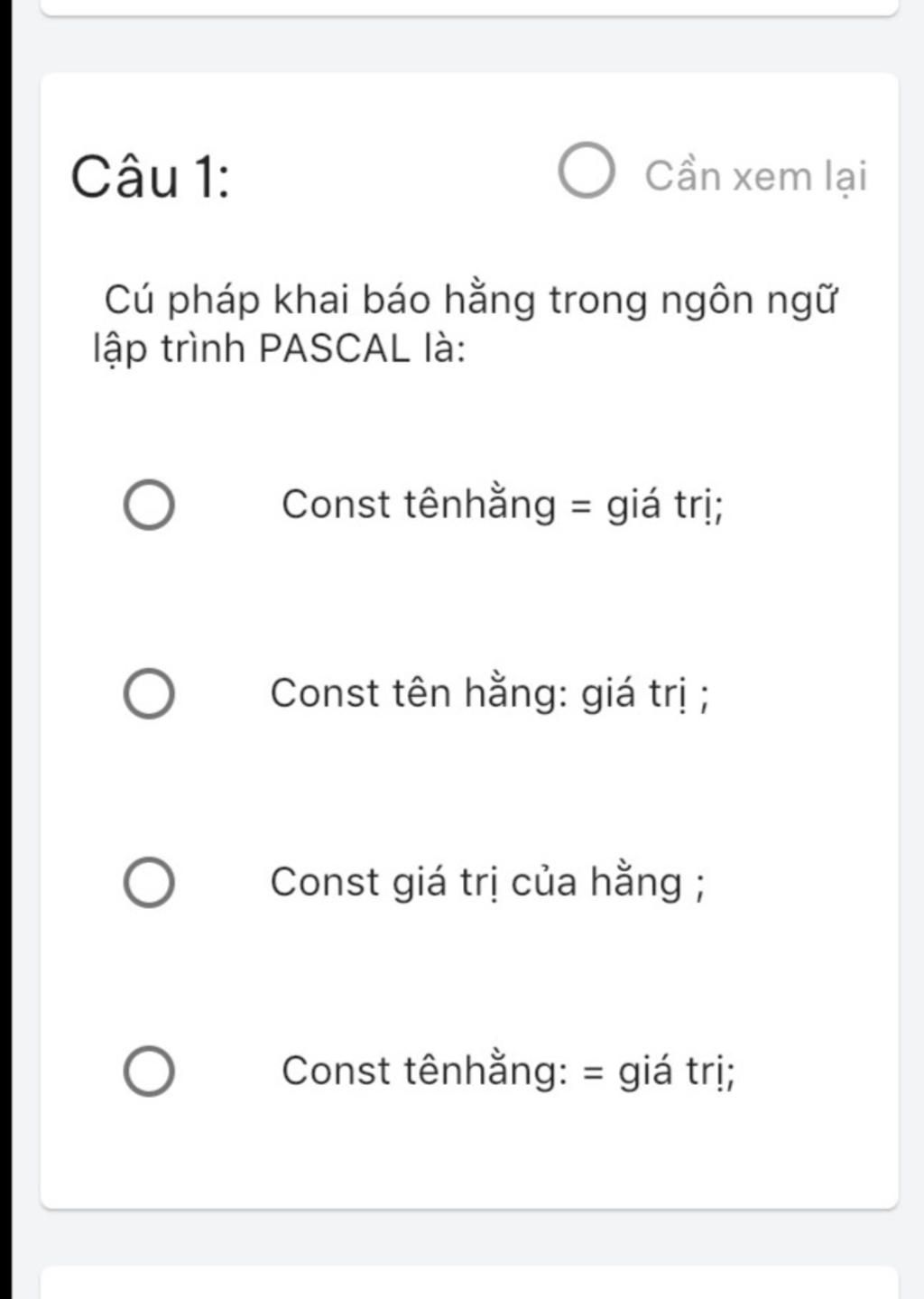Image resolution: width=924 pixels, height=1299 pixels.
Task: Tap answer text "Const tên hằng: giá trị ;"
Action: tap(489, 694)
